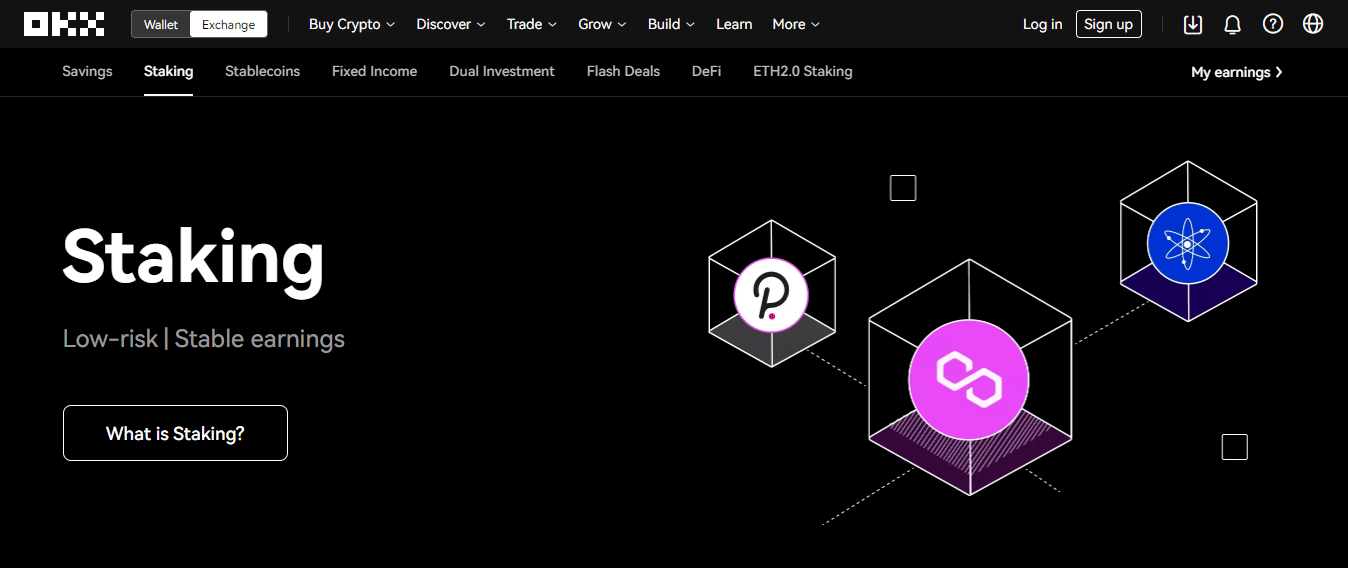This screenshot has width=1348, height=568.
Task: Open the Learn page
Action: pyautogui.click(x=734, y=24)
